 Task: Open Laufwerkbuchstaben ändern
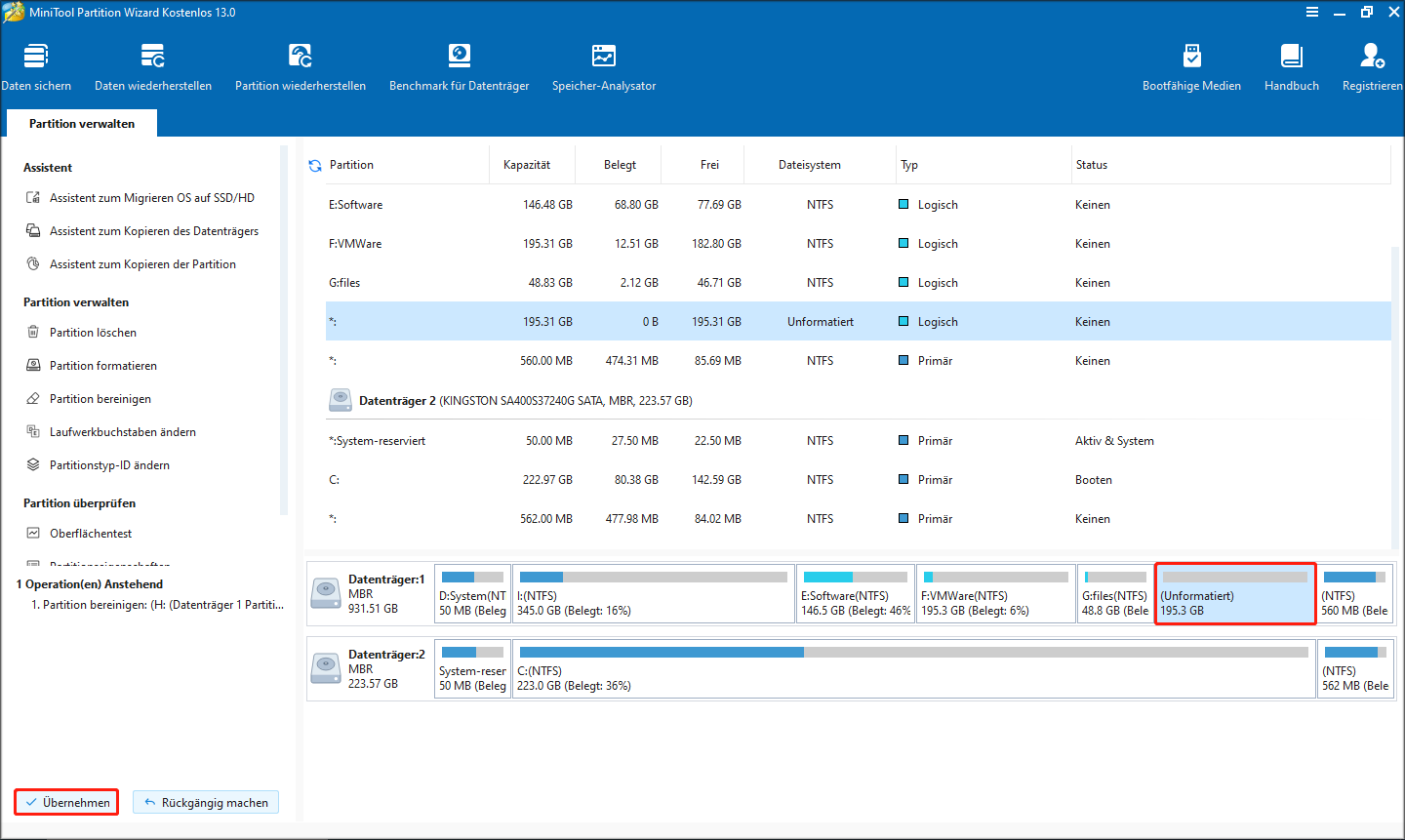pyautogui.click(x=120, y=431)
